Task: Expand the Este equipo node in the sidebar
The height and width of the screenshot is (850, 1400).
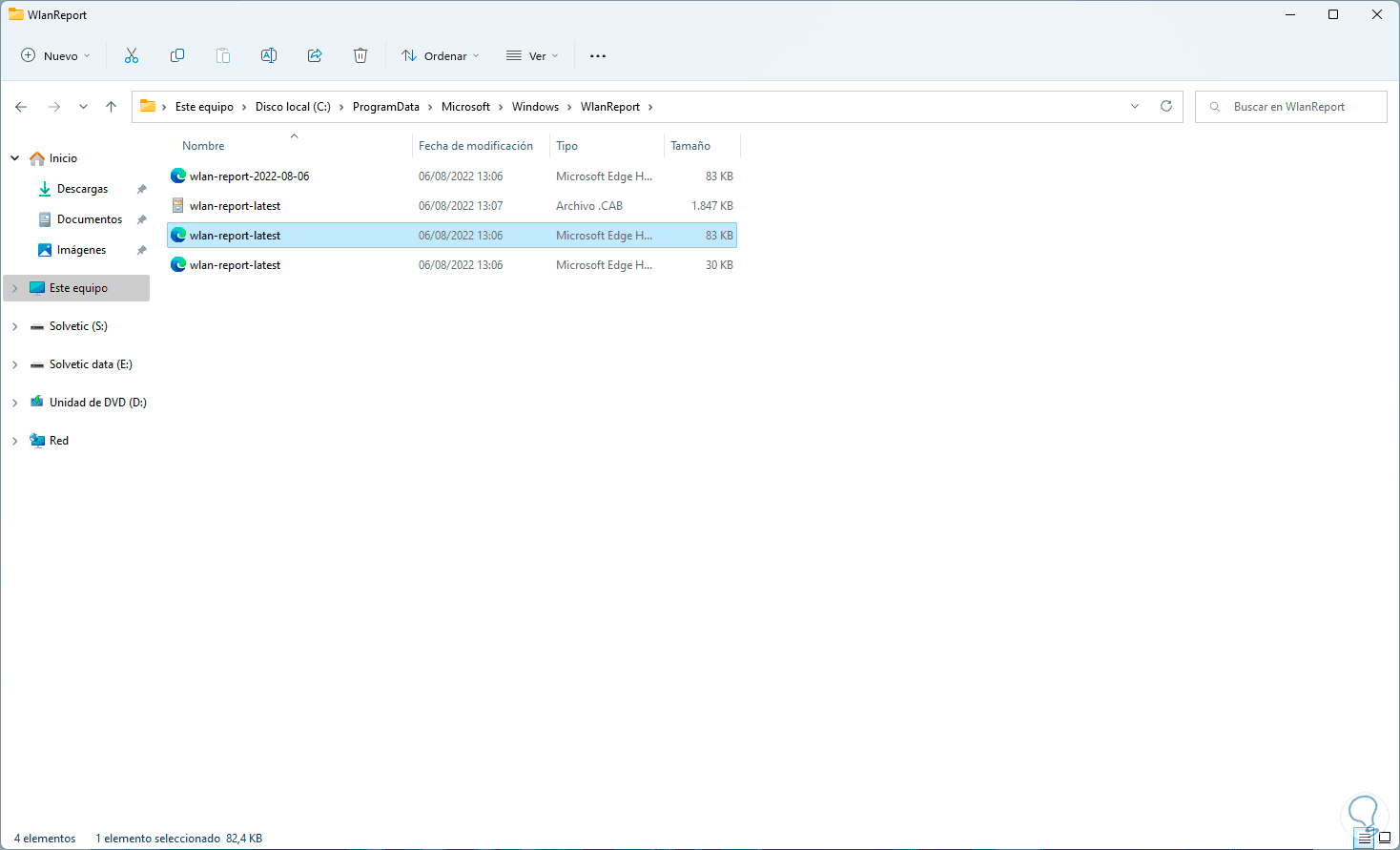Action: pos(15,288)
